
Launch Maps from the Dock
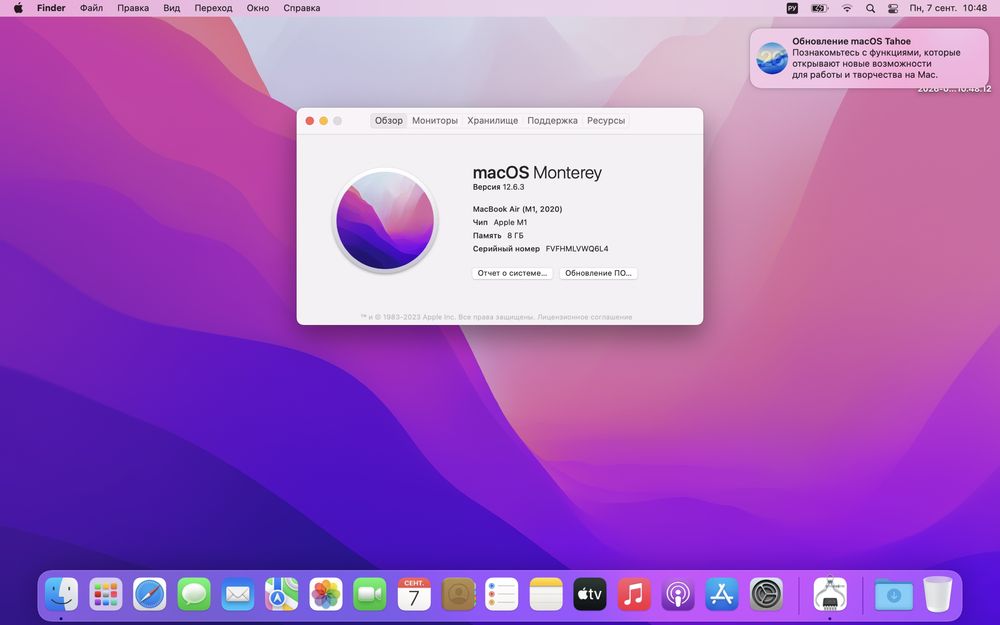tap(282, 594)
